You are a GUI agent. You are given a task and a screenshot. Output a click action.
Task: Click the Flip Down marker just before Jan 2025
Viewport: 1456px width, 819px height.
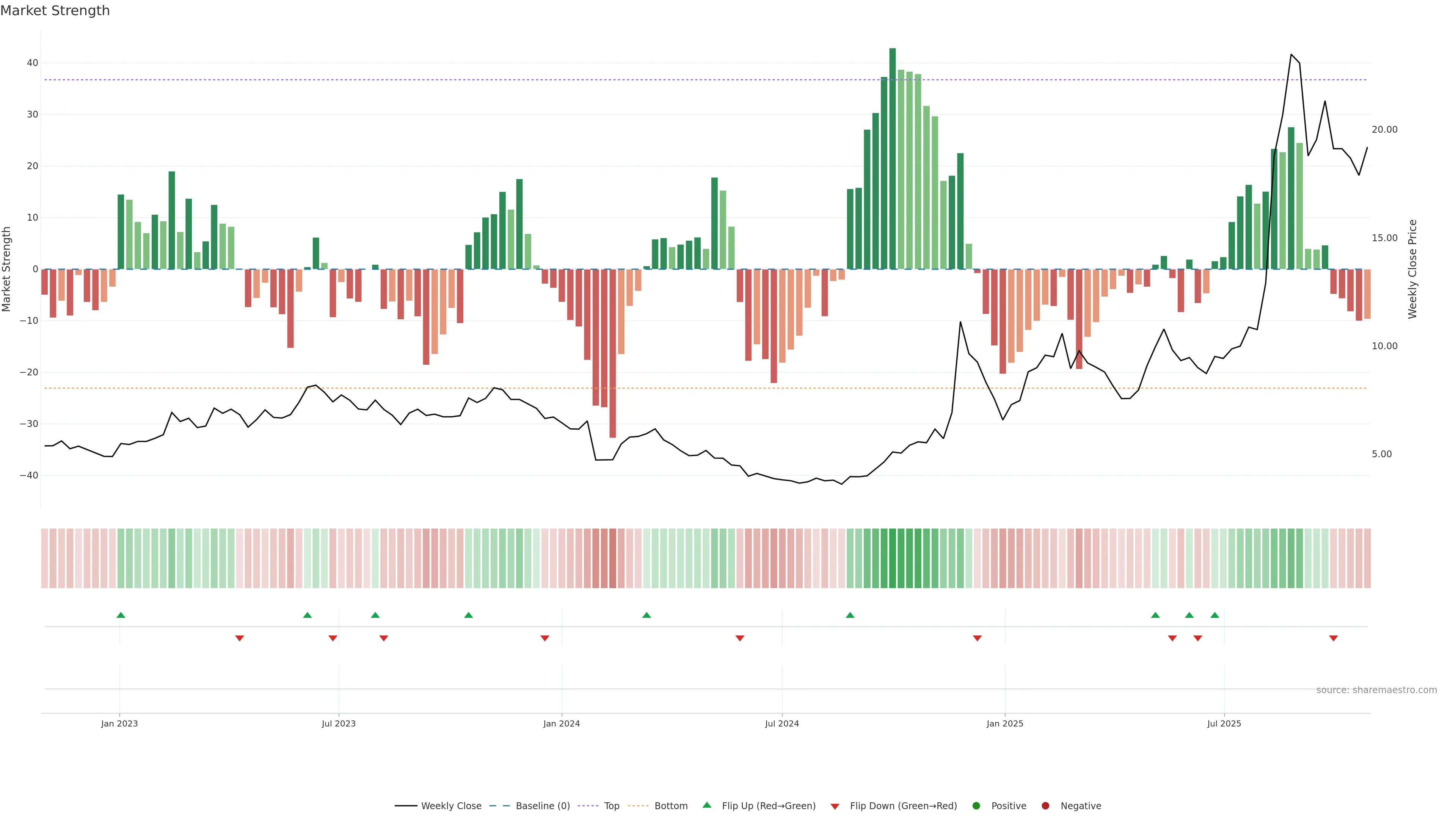(977, 638)
